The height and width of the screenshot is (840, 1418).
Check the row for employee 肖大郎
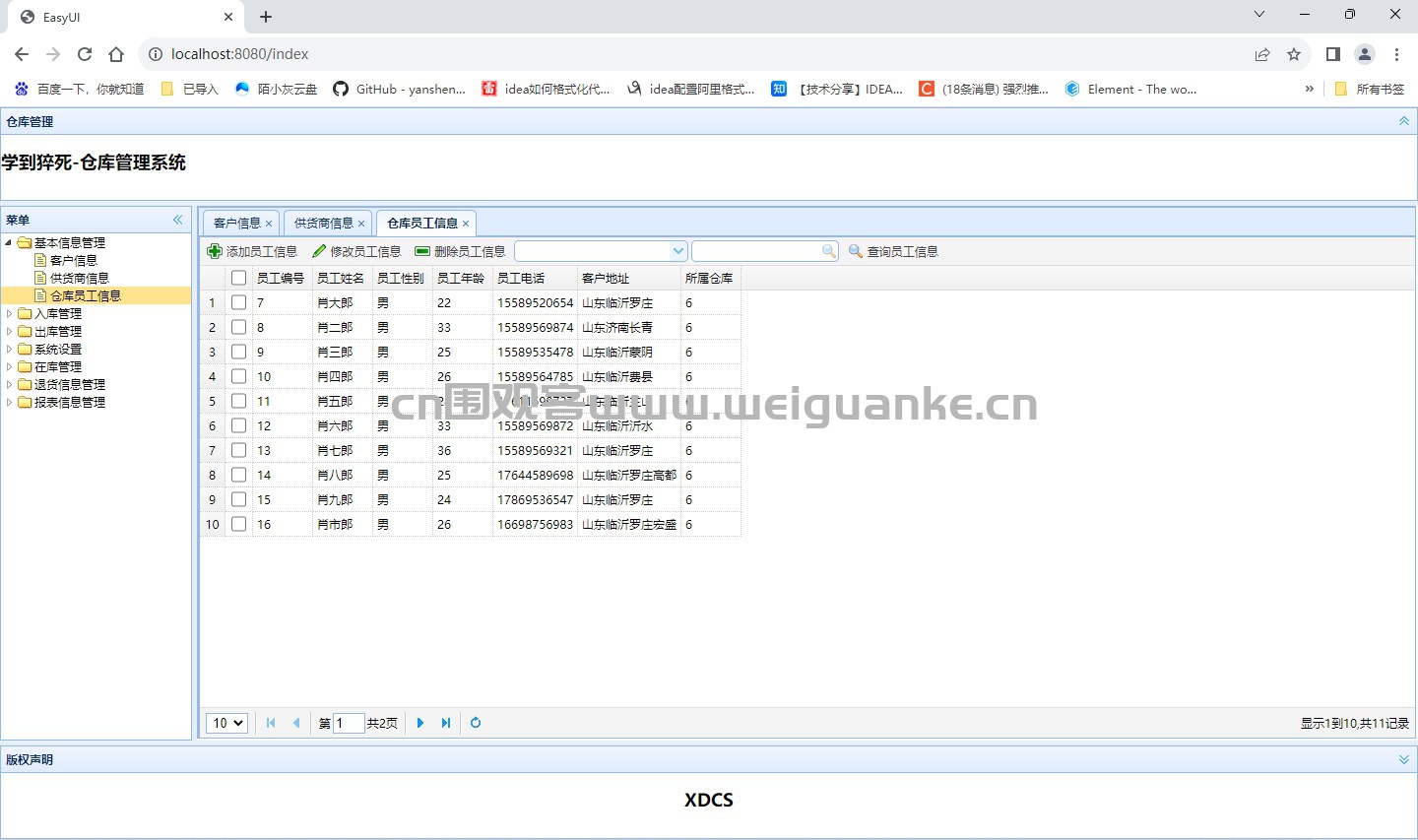click(x=238, y=302)
